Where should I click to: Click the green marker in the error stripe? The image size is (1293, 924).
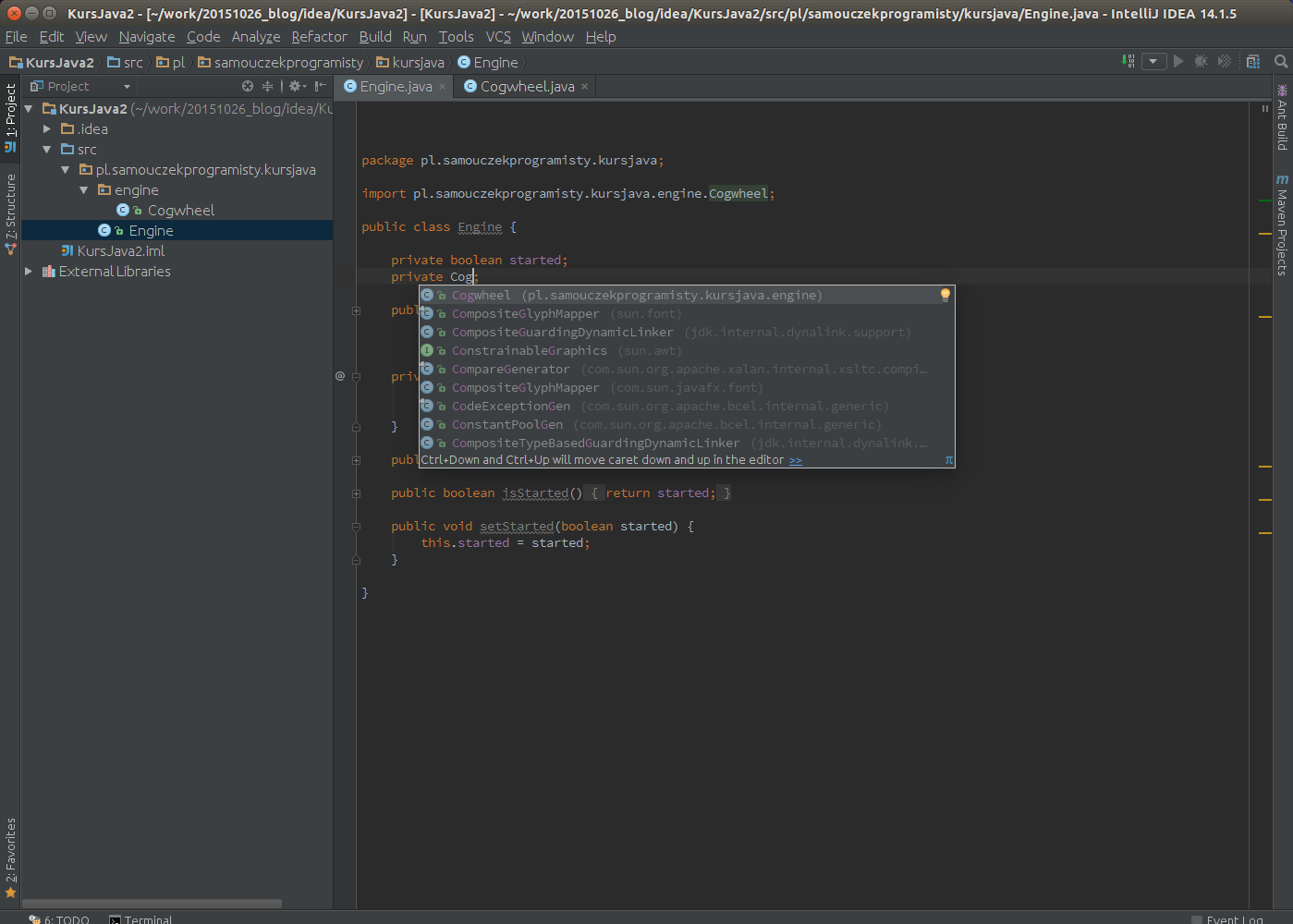(x=1265, y=201)
